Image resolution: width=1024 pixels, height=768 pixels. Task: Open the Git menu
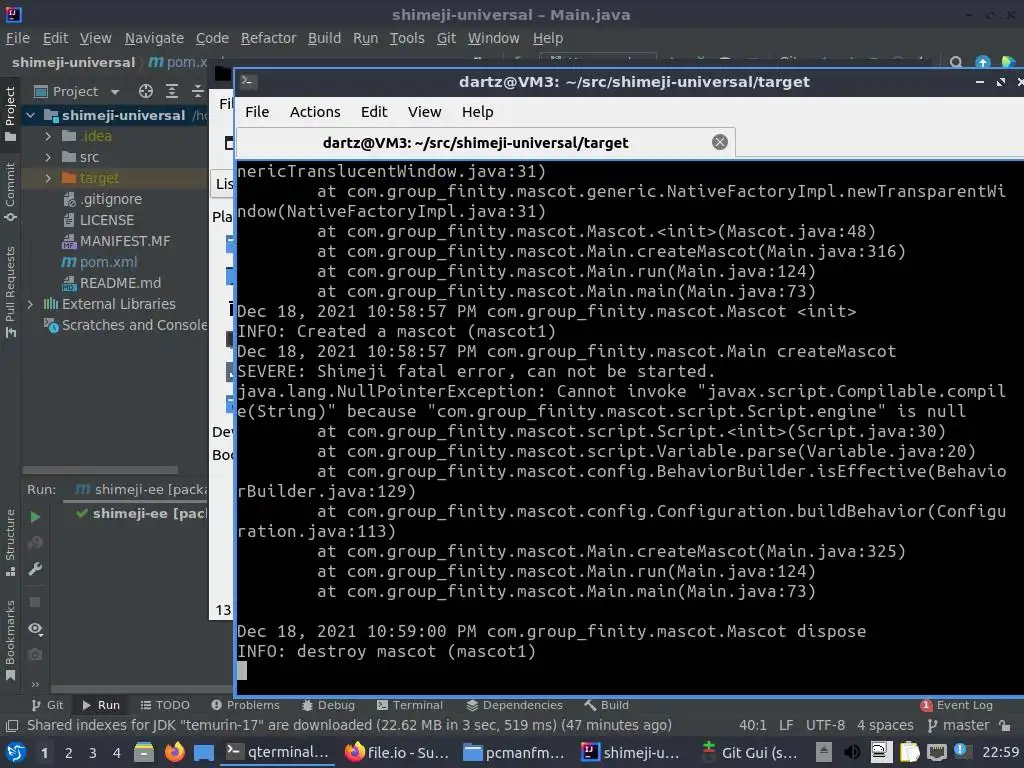tap(447, 39)
